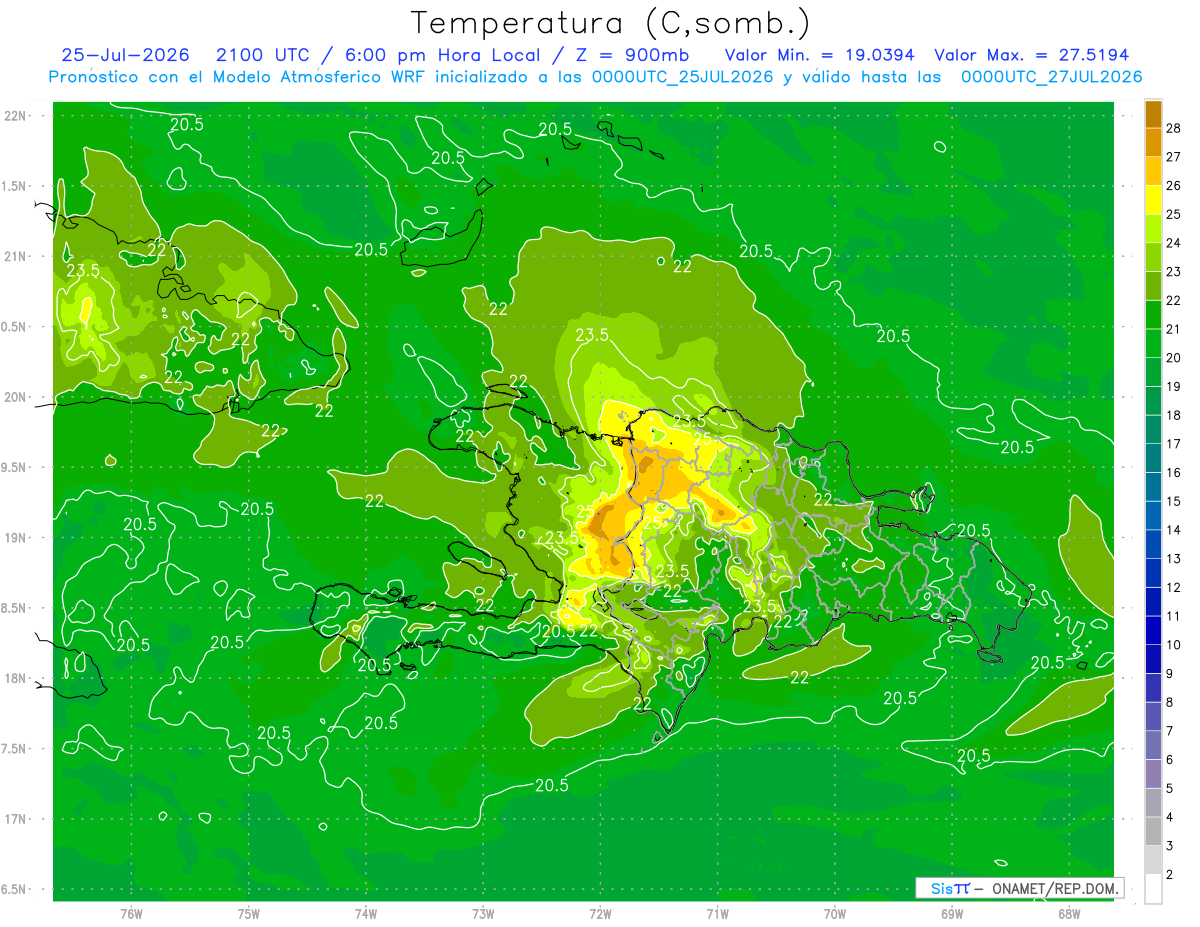The image size is (1200, 927).
Task: Click the '17N' latitude axis label
Action: pos(16,820)
